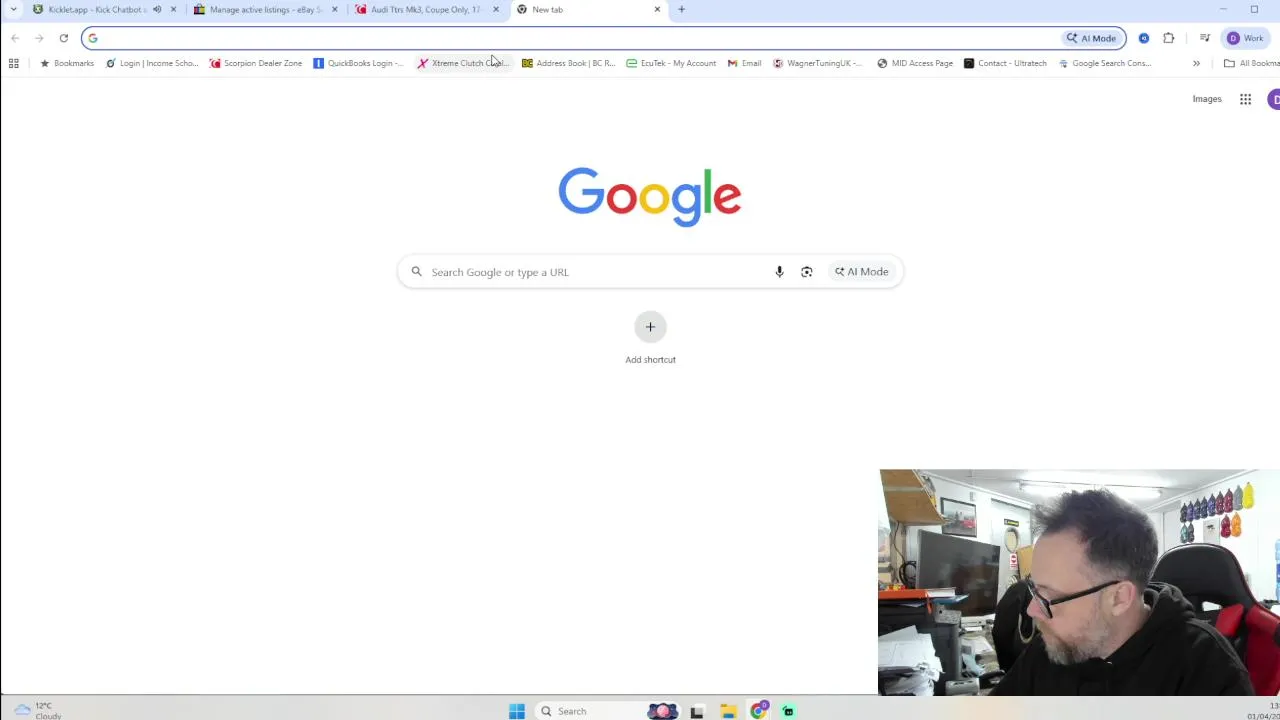Expand hidden bookmarks chevron
The width and height of the screenshot is (1280, 720).
[1196, 63]
